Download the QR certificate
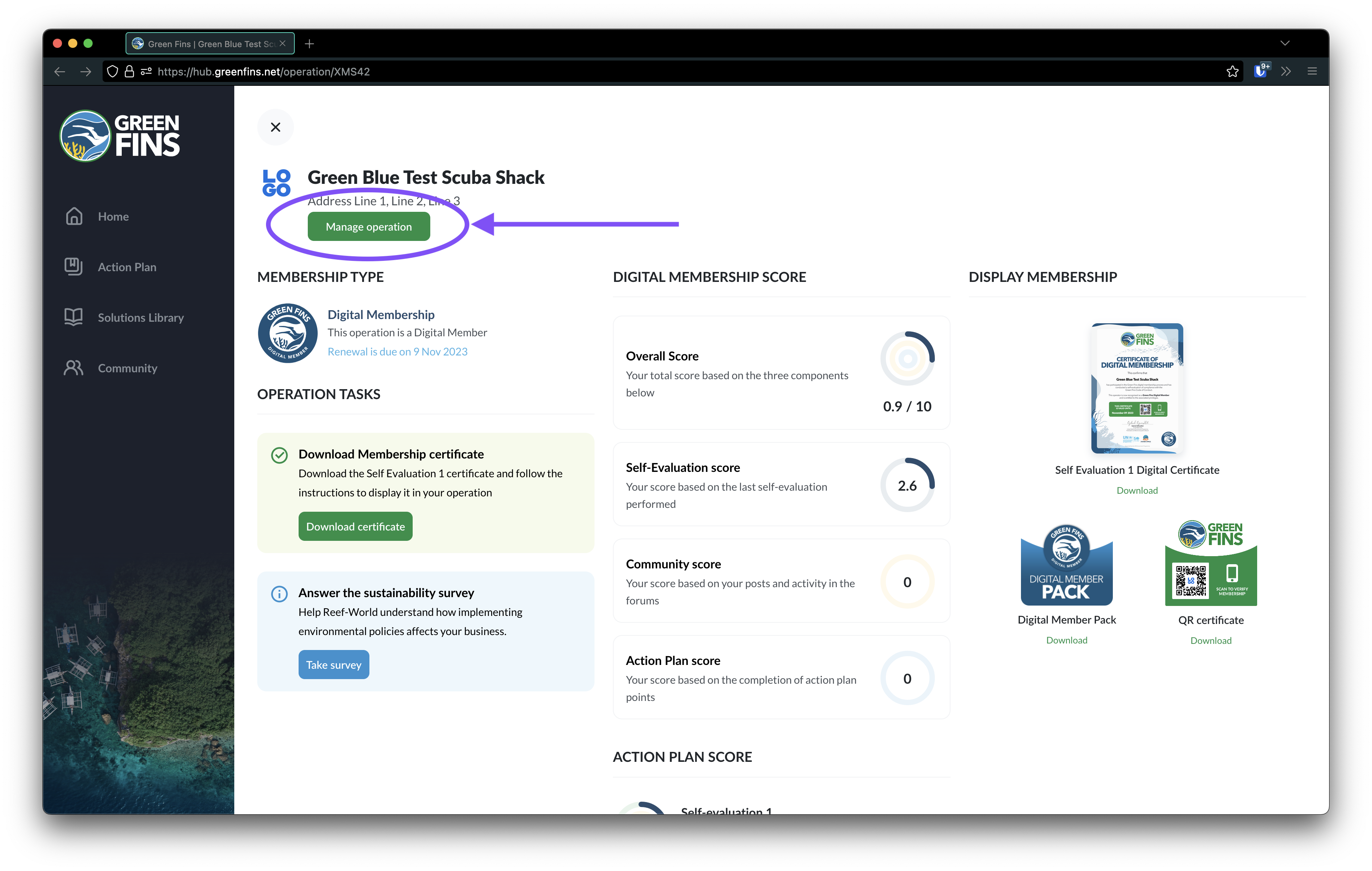The width and height of the screenshot is (1372, 871). pyautogui.click(x=1211, y=641)
